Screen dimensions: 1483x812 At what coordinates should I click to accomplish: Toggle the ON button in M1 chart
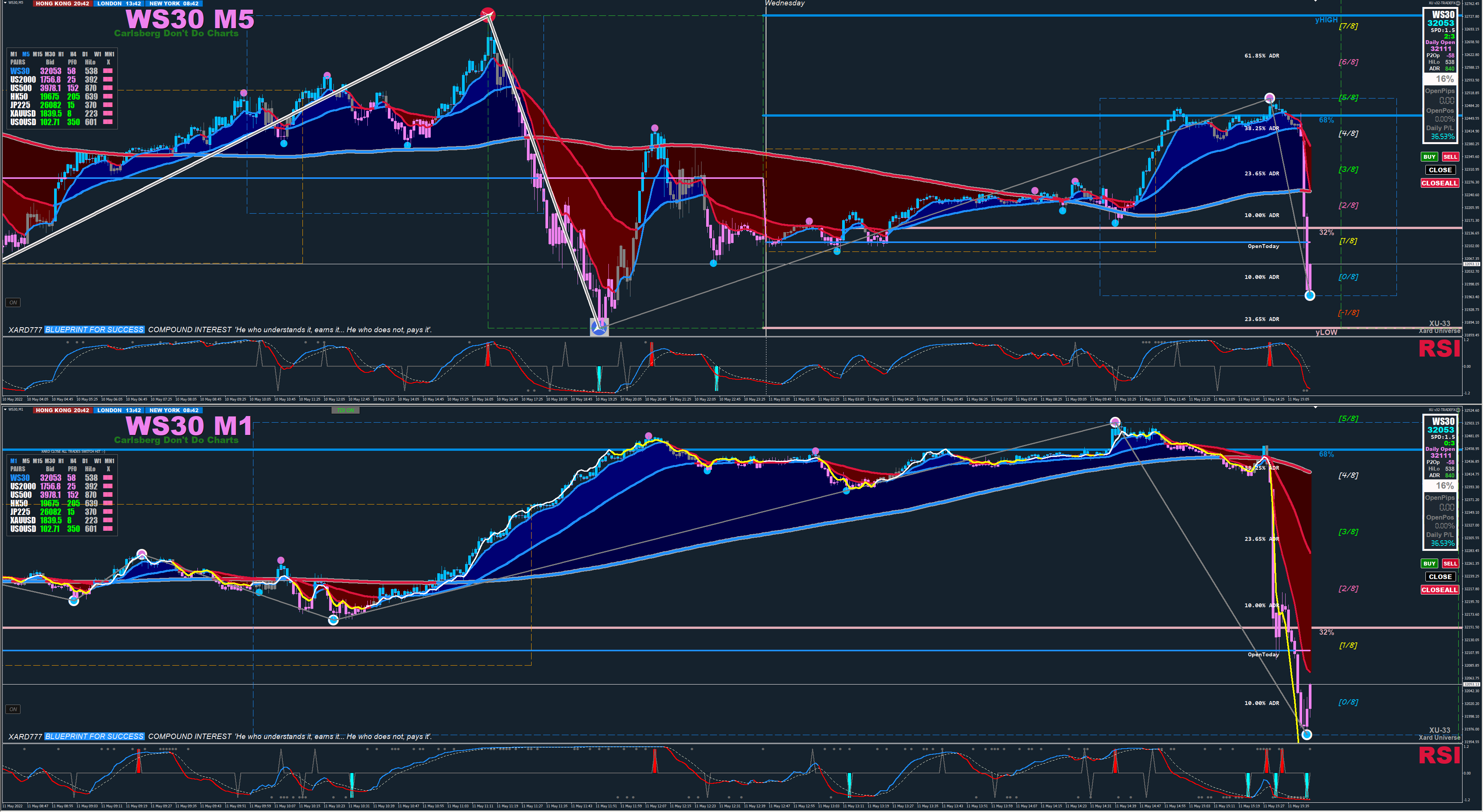coord(13,709)
